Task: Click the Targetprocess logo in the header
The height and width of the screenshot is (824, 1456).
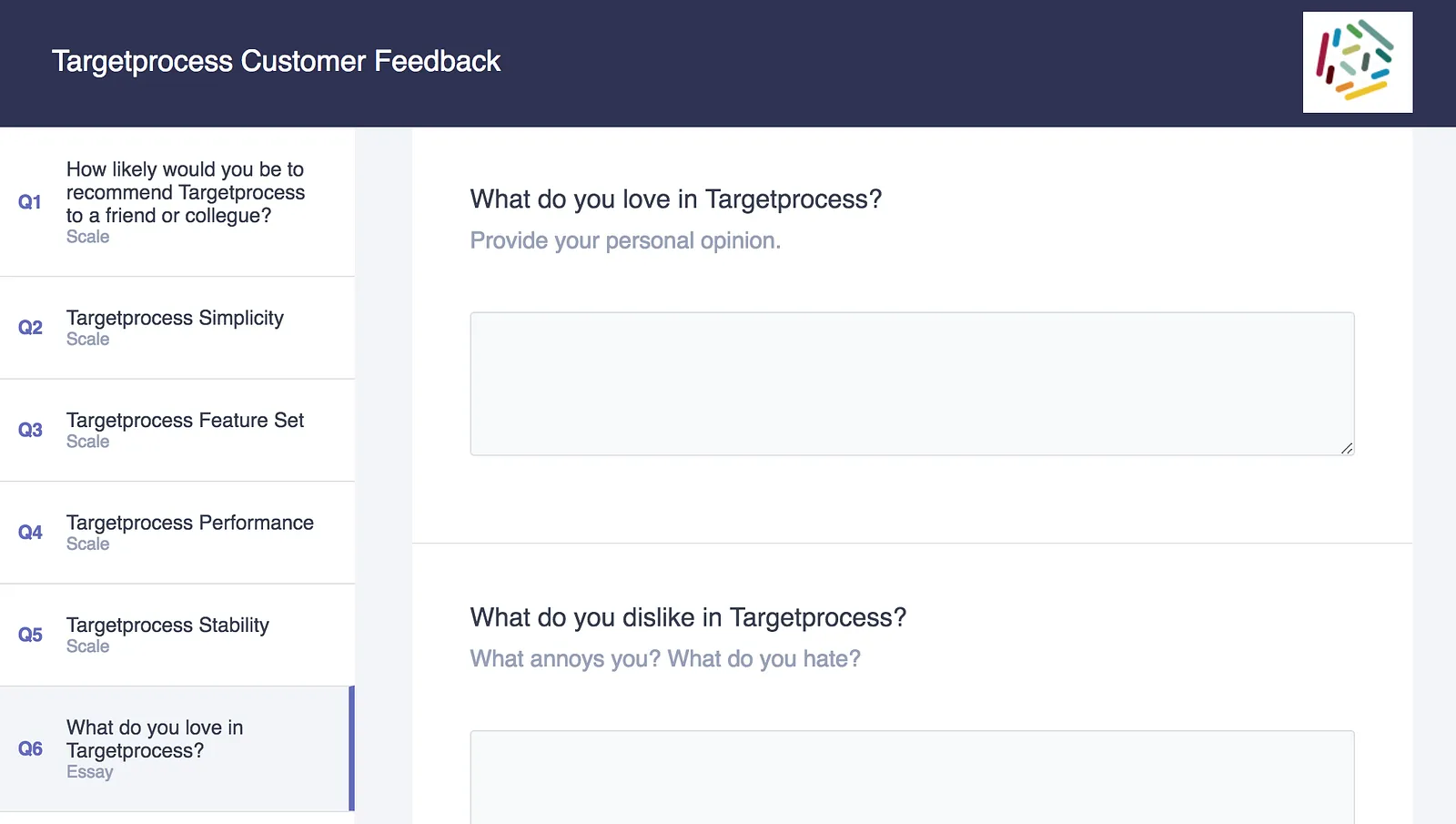Action: tap(1357, 62)
